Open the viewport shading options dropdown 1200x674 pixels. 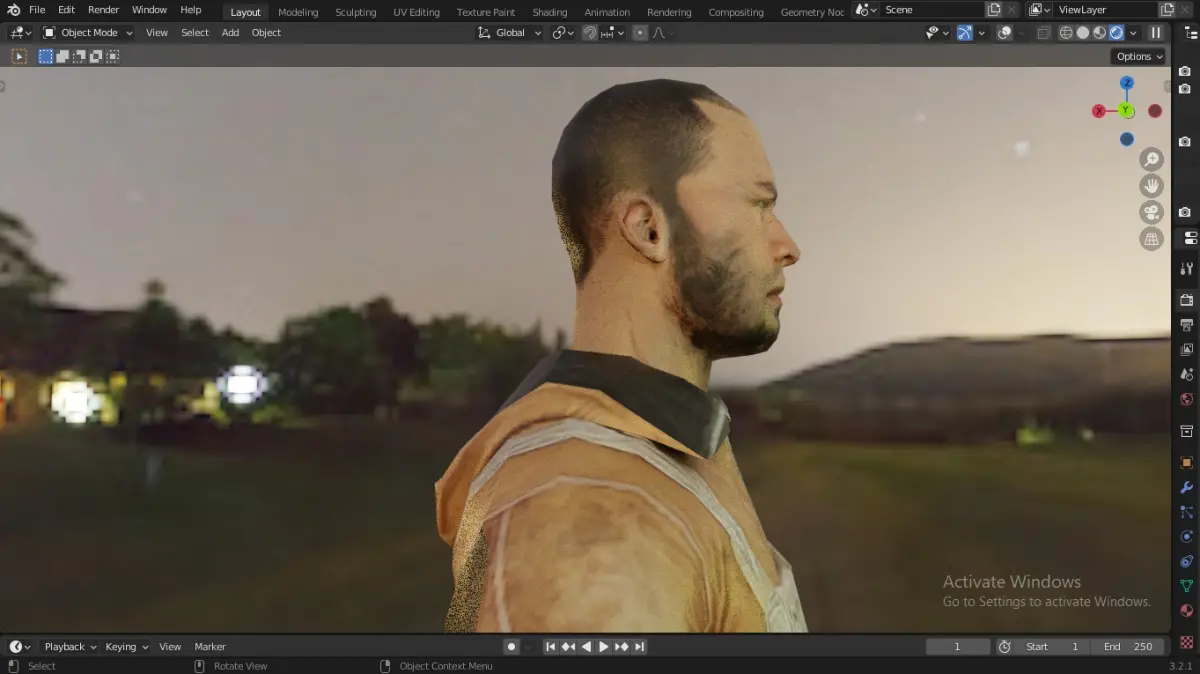(1133, 32)
